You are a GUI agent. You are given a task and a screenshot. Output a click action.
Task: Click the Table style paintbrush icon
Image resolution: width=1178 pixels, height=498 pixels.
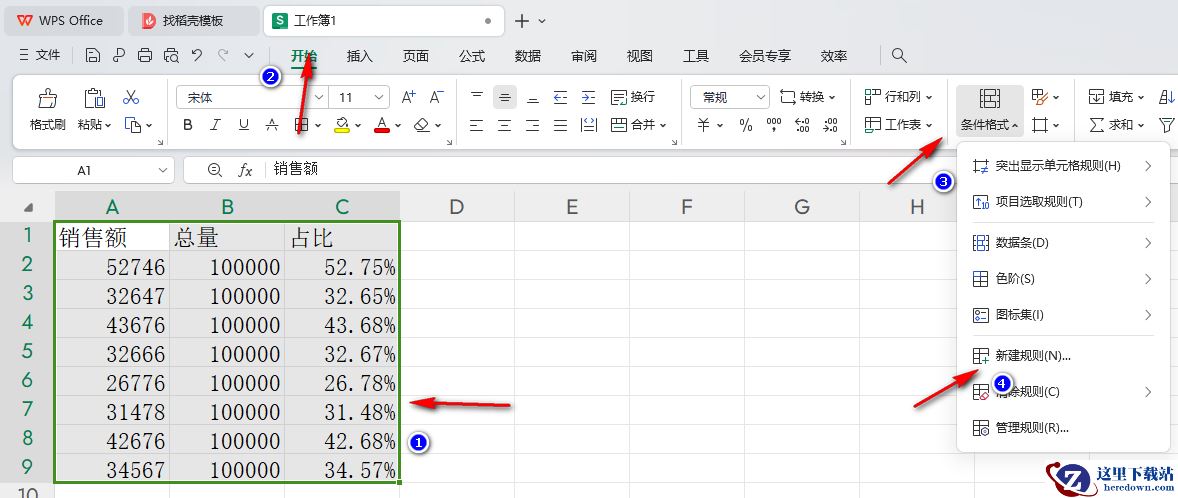1041,97
